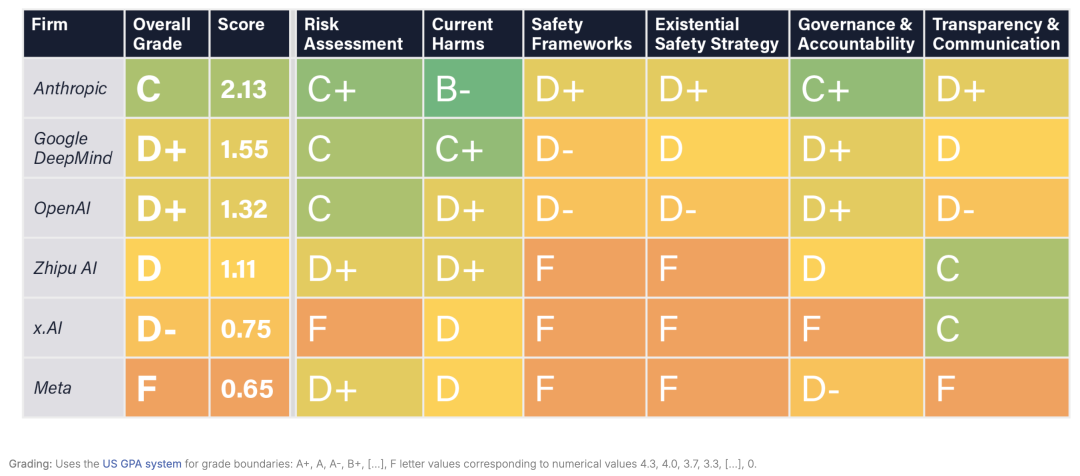Select the Current Harms column header
Image resolution: width=1080 pixels, height=476 pixels.
[x=473, y=34]
